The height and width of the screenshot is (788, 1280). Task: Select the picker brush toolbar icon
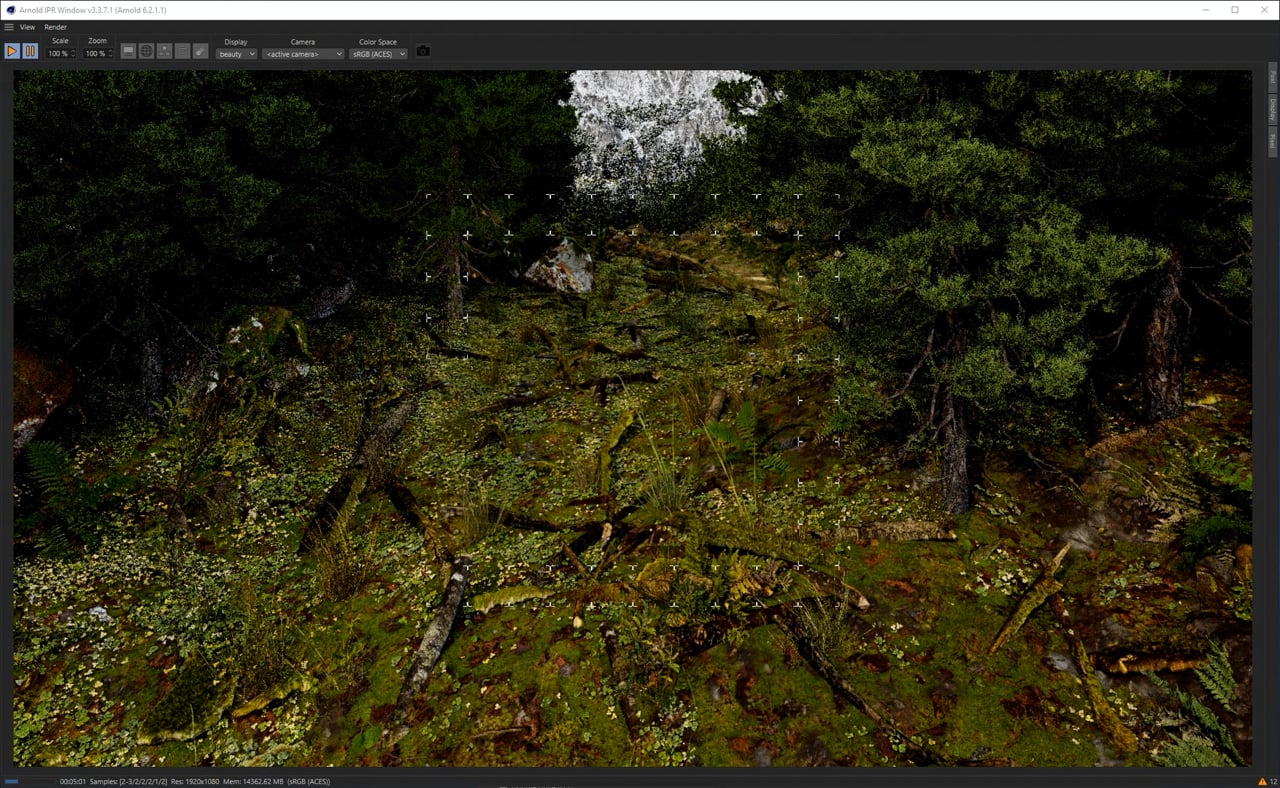coord(200,51)
